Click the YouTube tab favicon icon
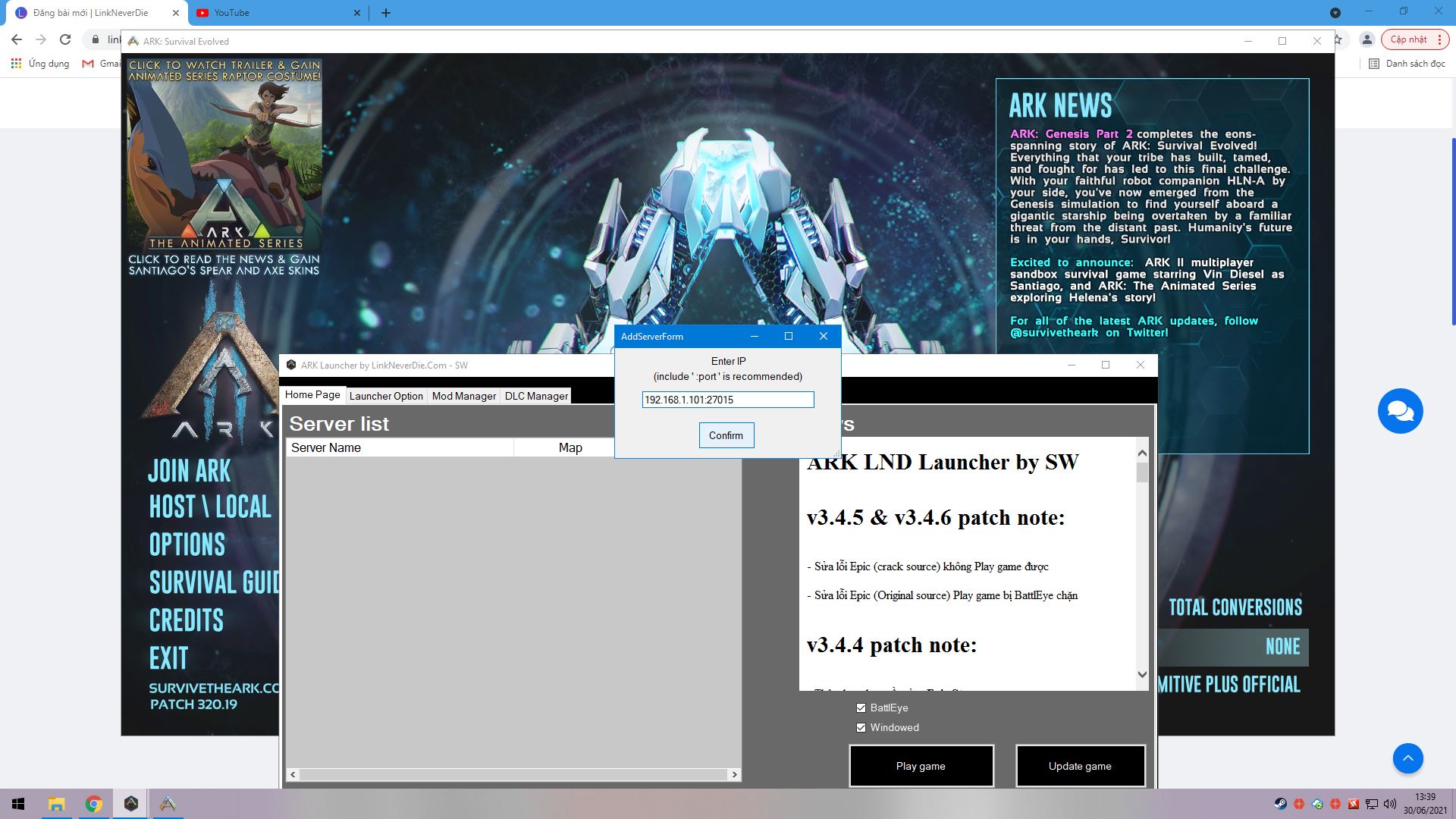The height and width of the screenshot is (819, 1456). [x=204, y=12]
